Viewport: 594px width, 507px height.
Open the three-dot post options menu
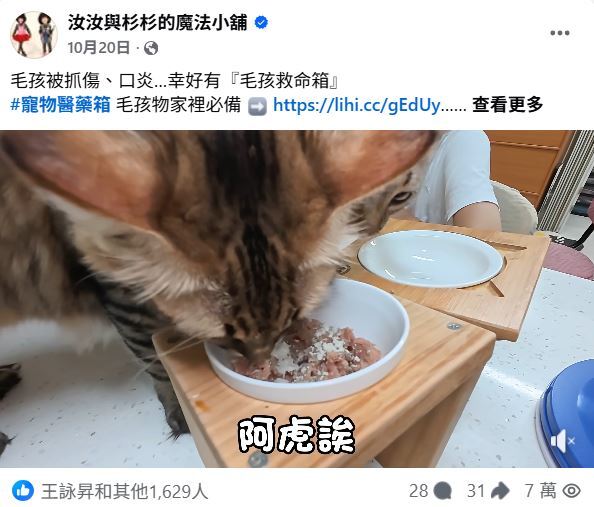(x=560, y=33)
